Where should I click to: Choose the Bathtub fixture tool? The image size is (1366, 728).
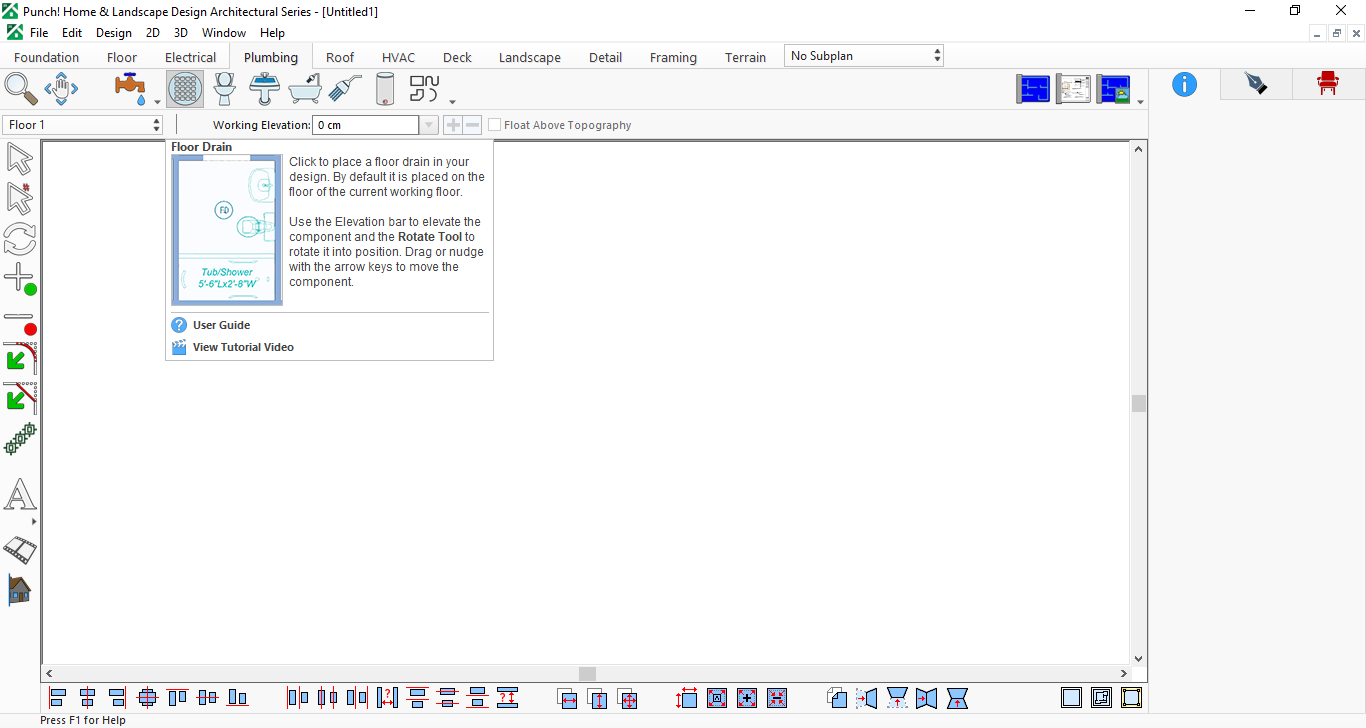[305, 89]
